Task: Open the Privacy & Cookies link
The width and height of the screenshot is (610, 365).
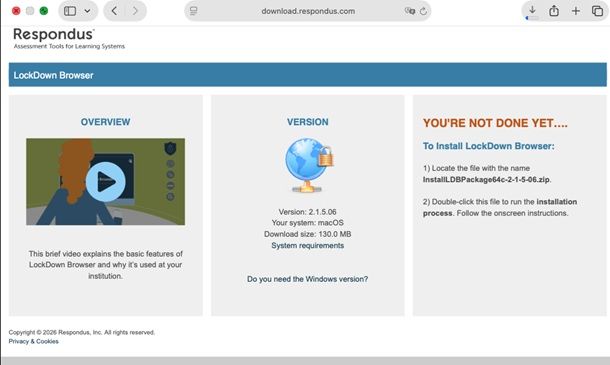Action: pos(33,341)
